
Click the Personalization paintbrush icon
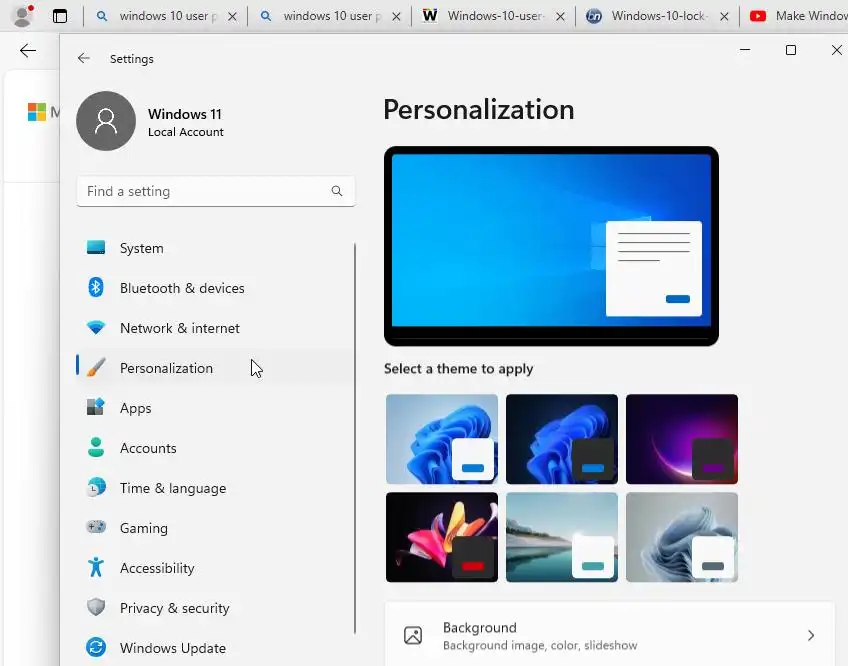96,368
